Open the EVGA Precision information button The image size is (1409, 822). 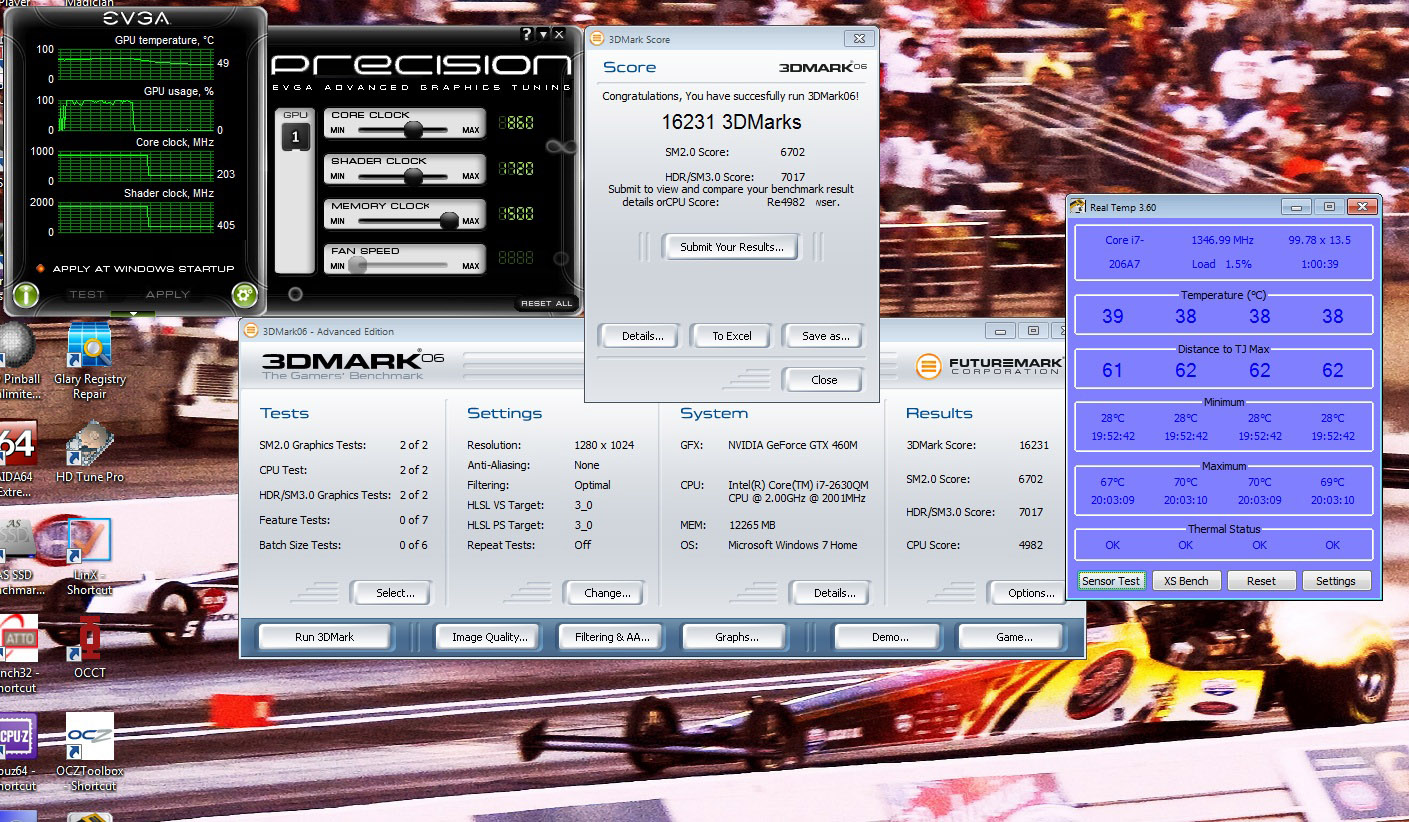(x=25, y=294)
